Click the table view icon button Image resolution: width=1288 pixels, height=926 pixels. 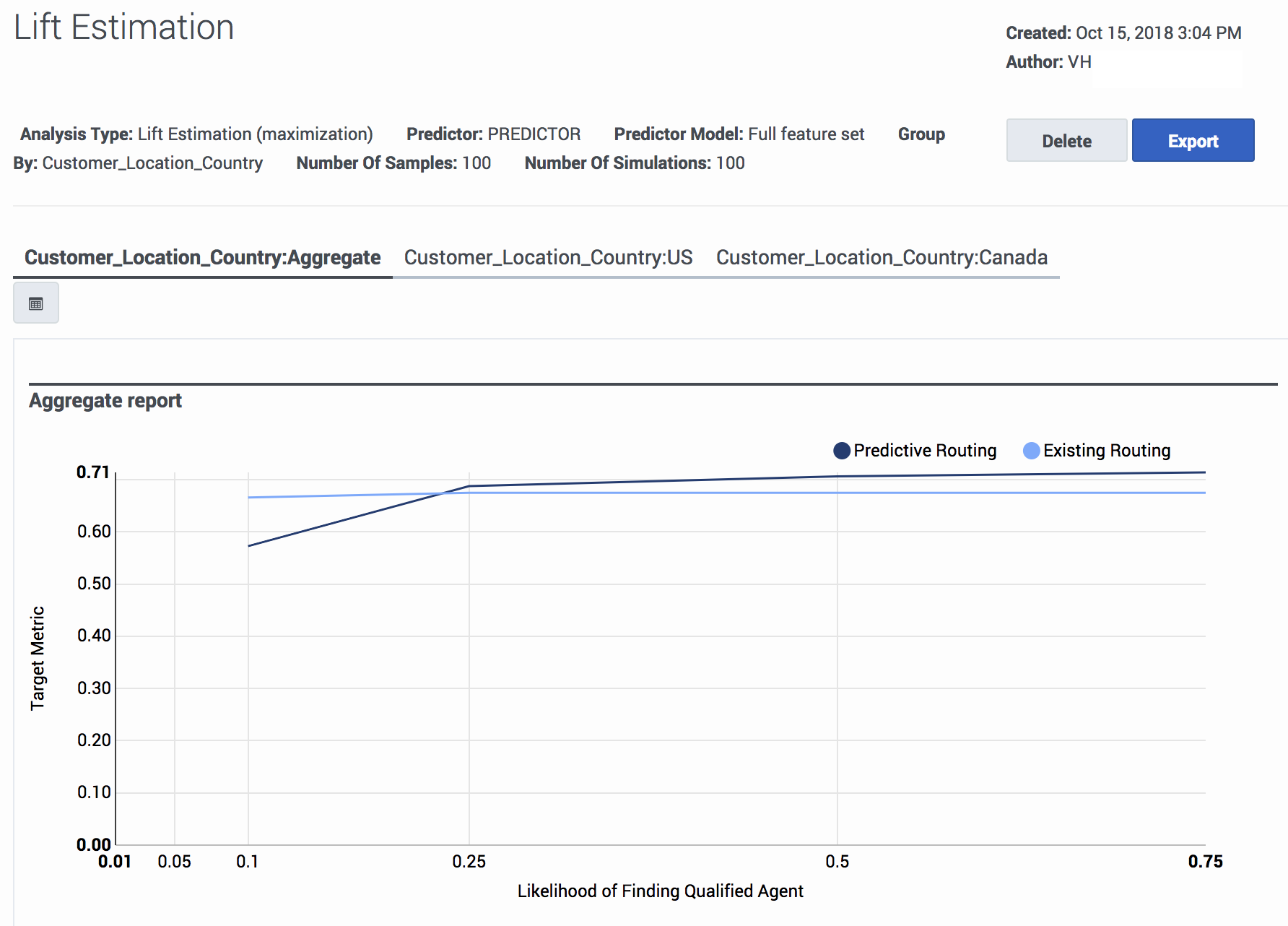36,303
